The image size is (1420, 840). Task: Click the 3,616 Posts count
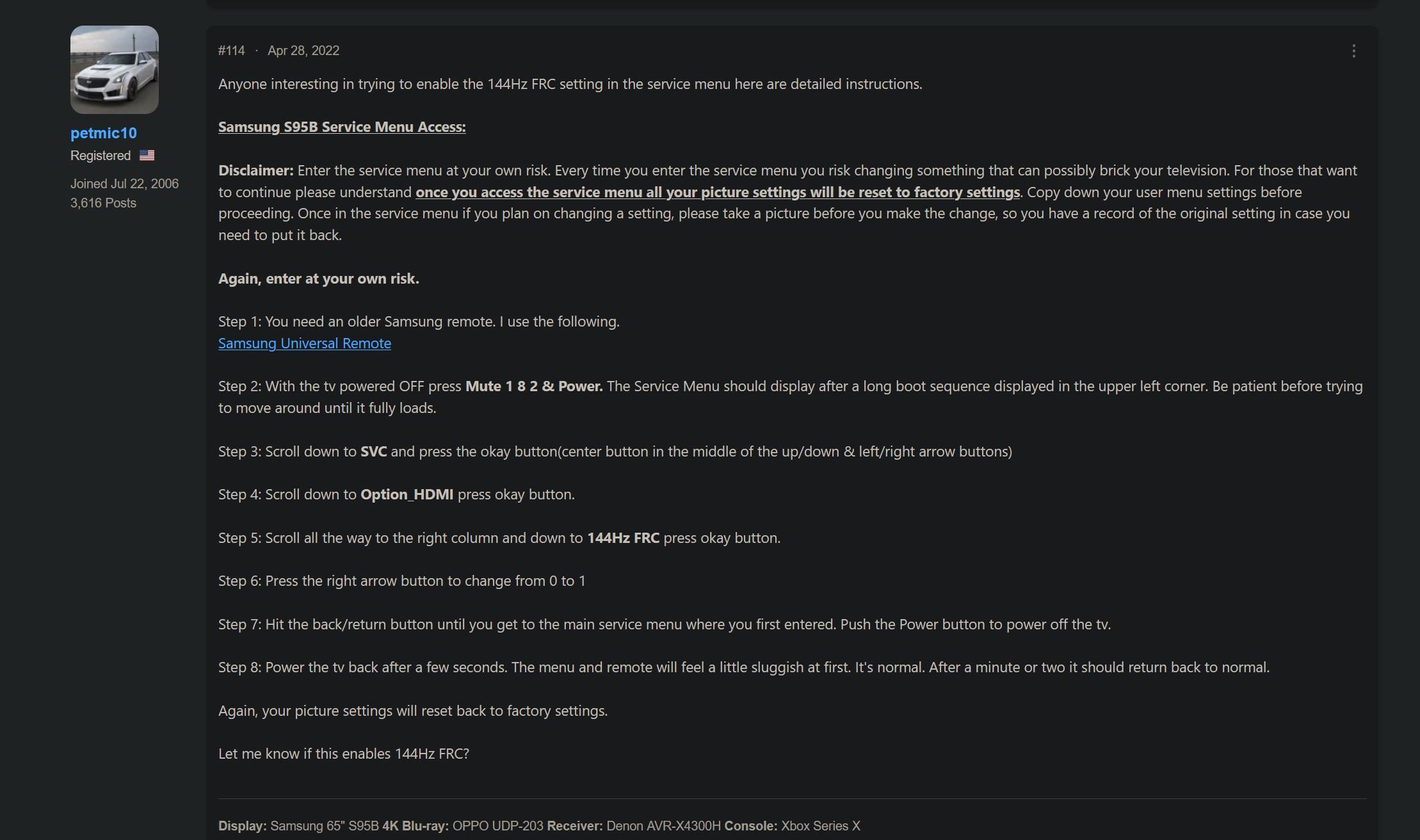(x=103, y=203)
